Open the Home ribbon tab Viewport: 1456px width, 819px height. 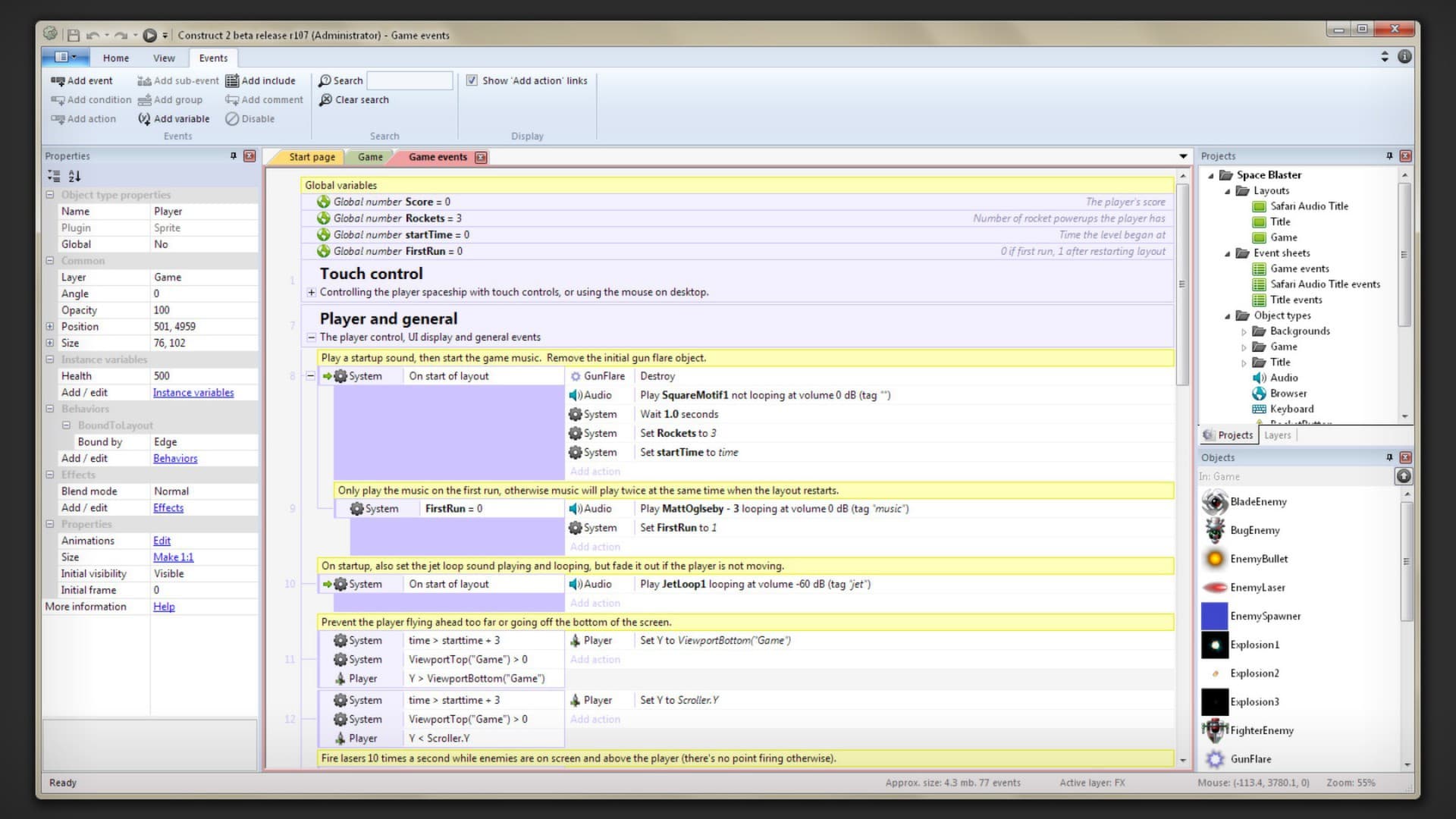pos(115,58)
